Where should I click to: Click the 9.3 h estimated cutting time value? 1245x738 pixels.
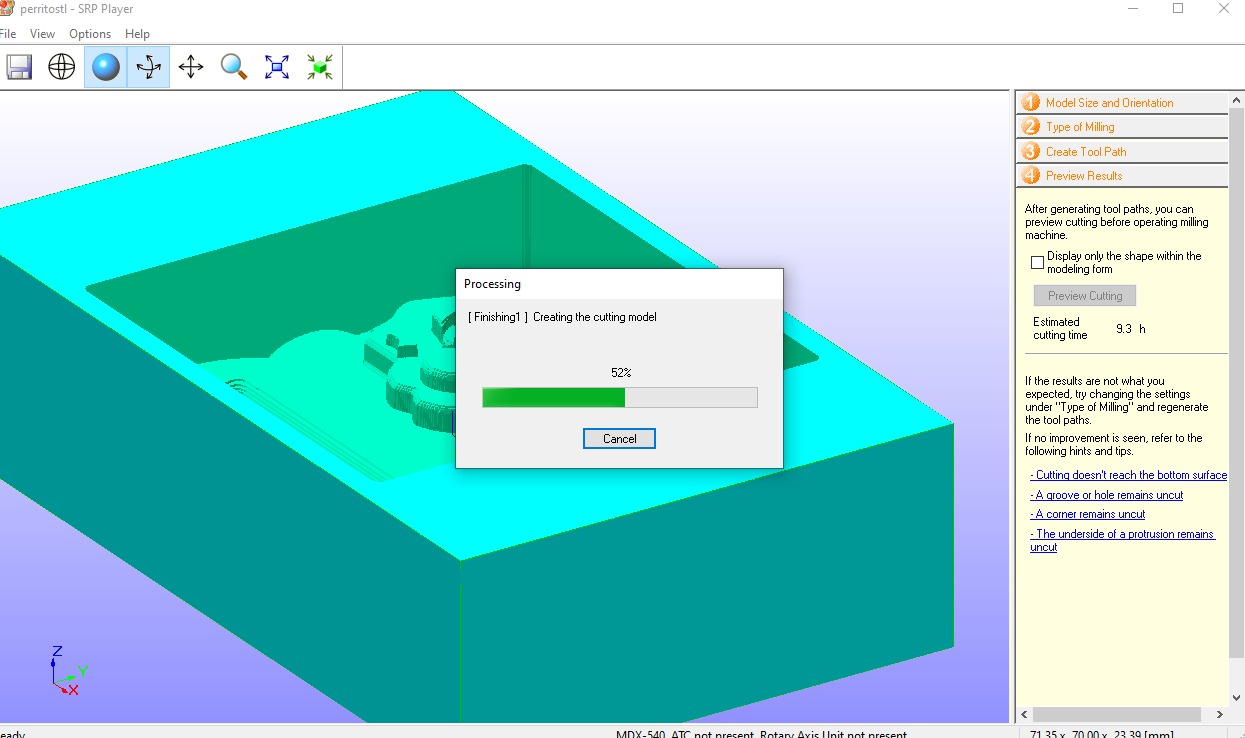tap(1130, 328)
